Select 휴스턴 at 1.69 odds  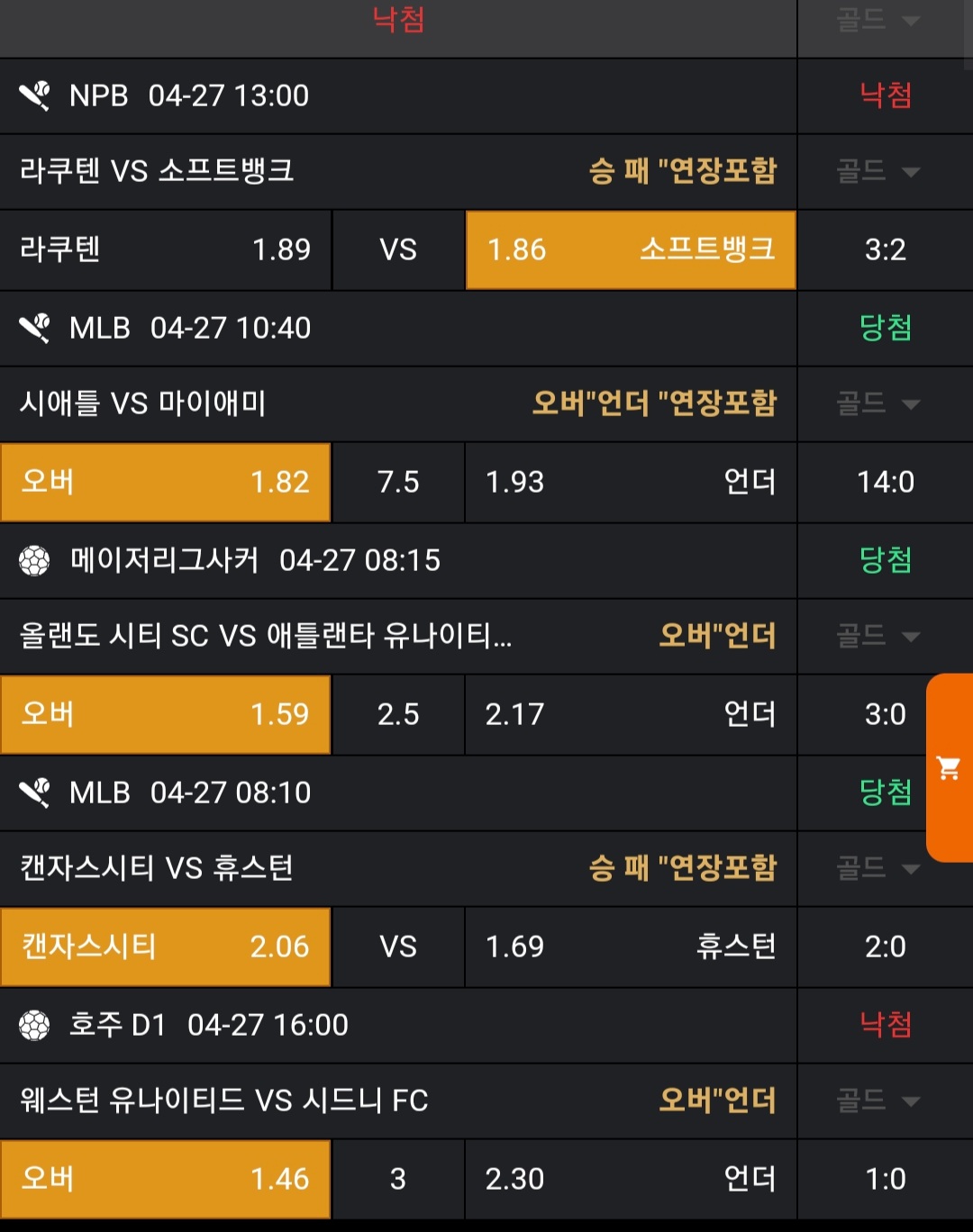[x=631, y=947]
